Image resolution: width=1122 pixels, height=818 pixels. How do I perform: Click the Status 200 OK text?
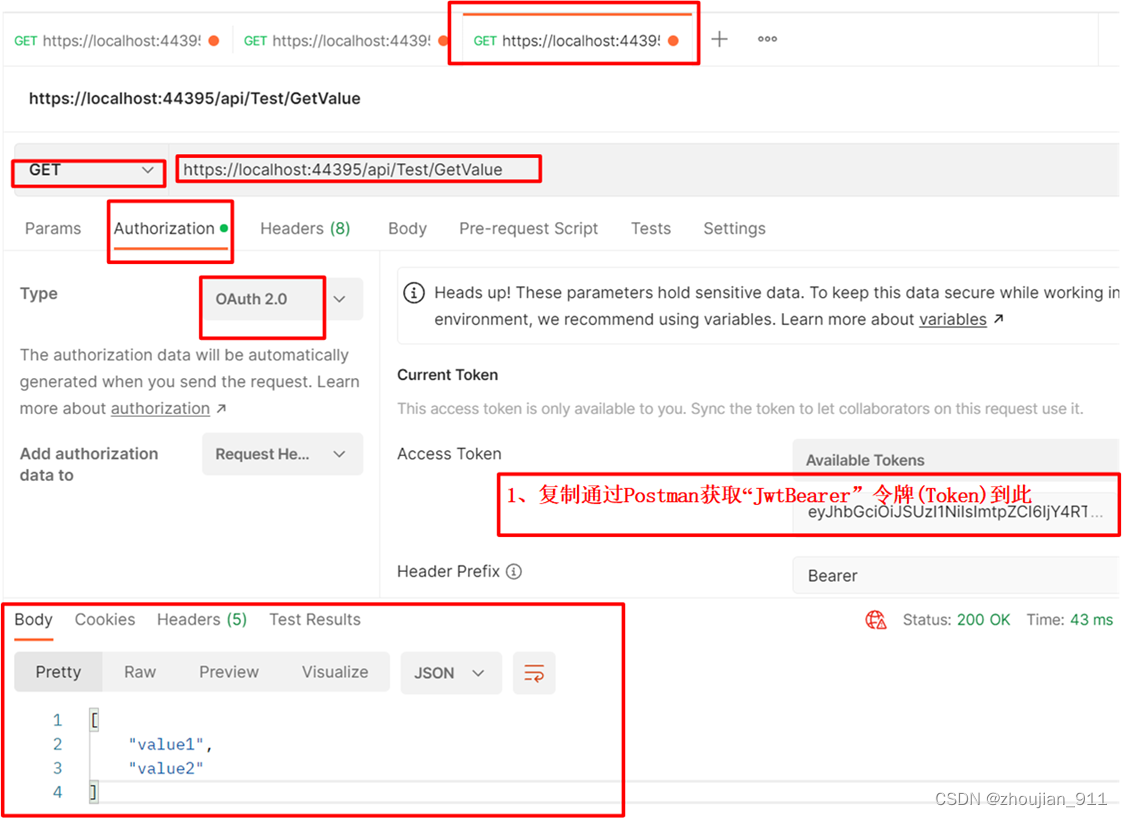pyautogui.click(x=956, y=620)
